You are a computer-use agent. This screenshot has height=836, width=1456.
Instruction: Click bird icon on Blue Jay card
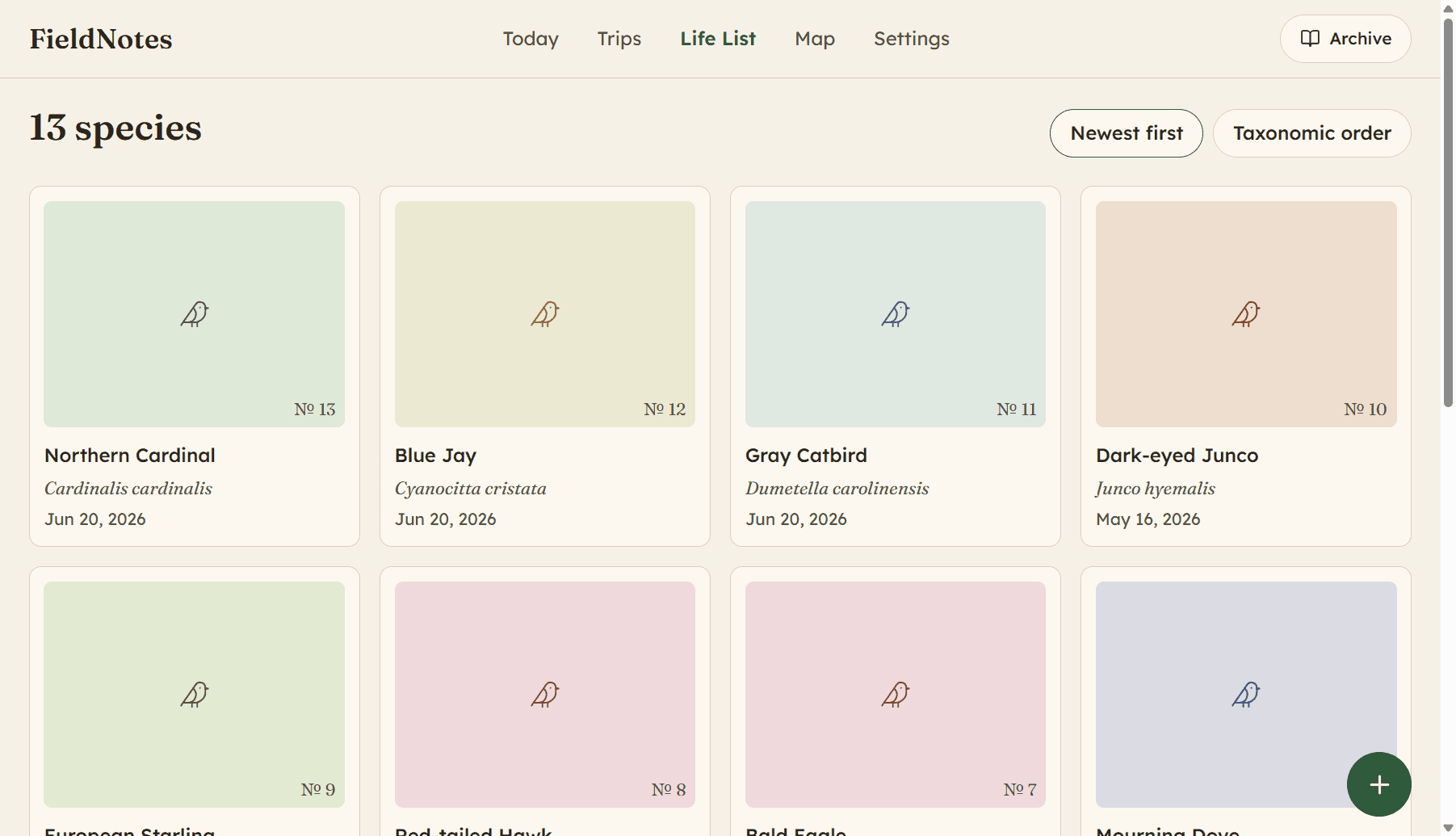click(545, 314)
